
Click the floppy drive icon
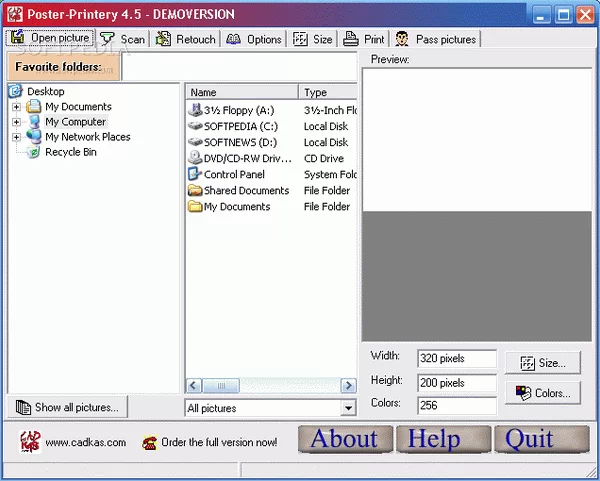point(195,110)
